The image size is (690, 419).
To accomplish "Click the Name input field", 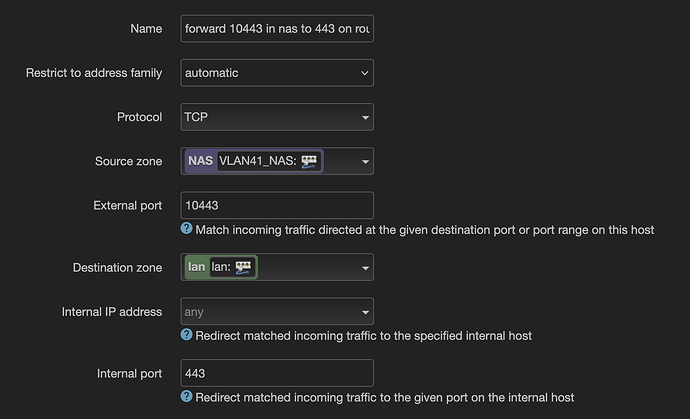I will [277, 29].
